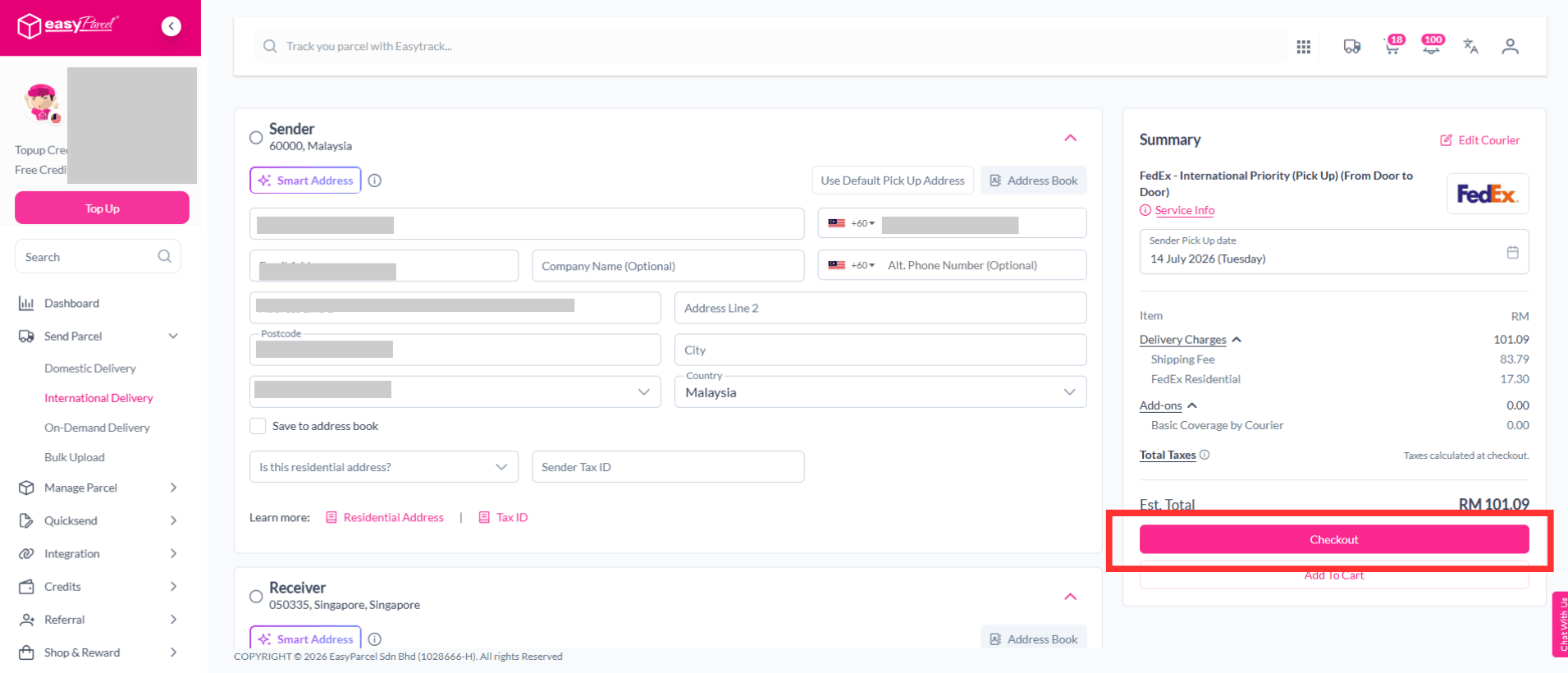1568x673 pixels.
Task: Open the user account icon
Action: coord(1510,47)
